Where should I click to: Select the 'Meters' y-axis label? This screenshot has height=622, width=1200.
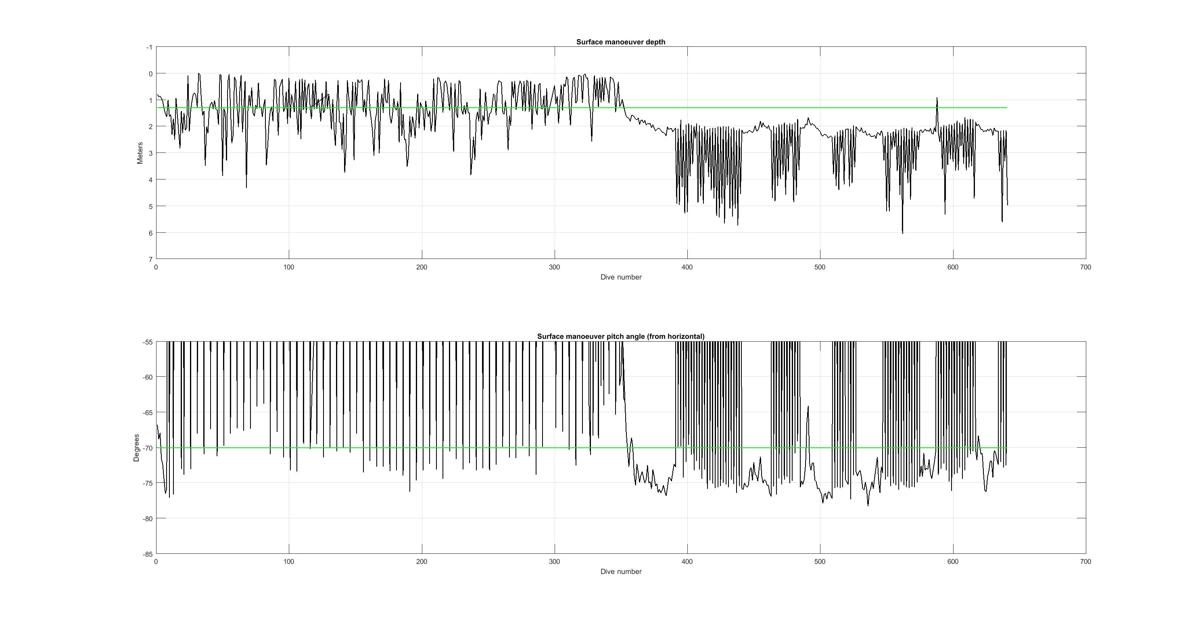point(141,153)
